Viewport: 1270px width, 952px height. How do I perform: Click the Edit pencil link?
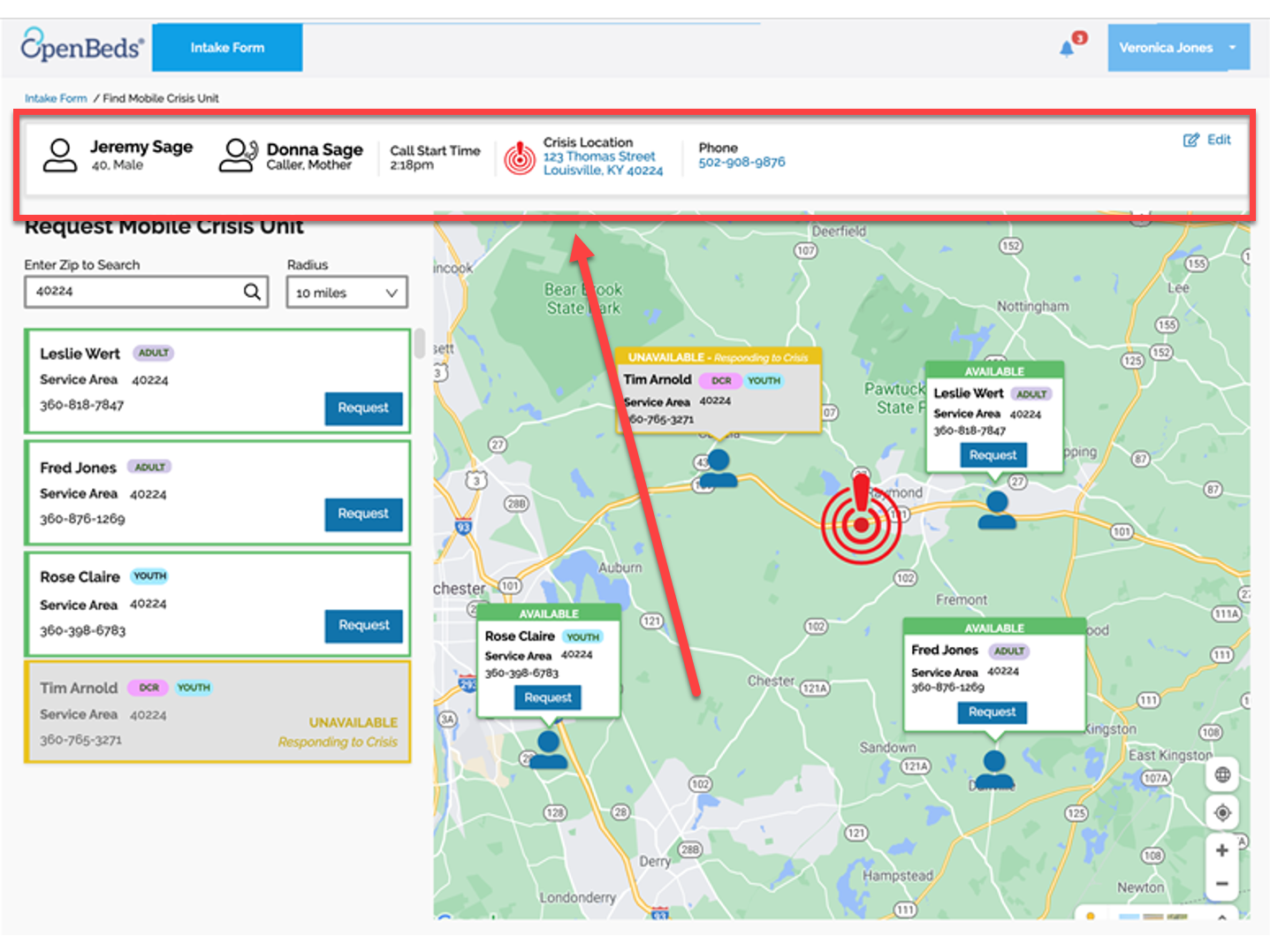[x=1207, y=140]
